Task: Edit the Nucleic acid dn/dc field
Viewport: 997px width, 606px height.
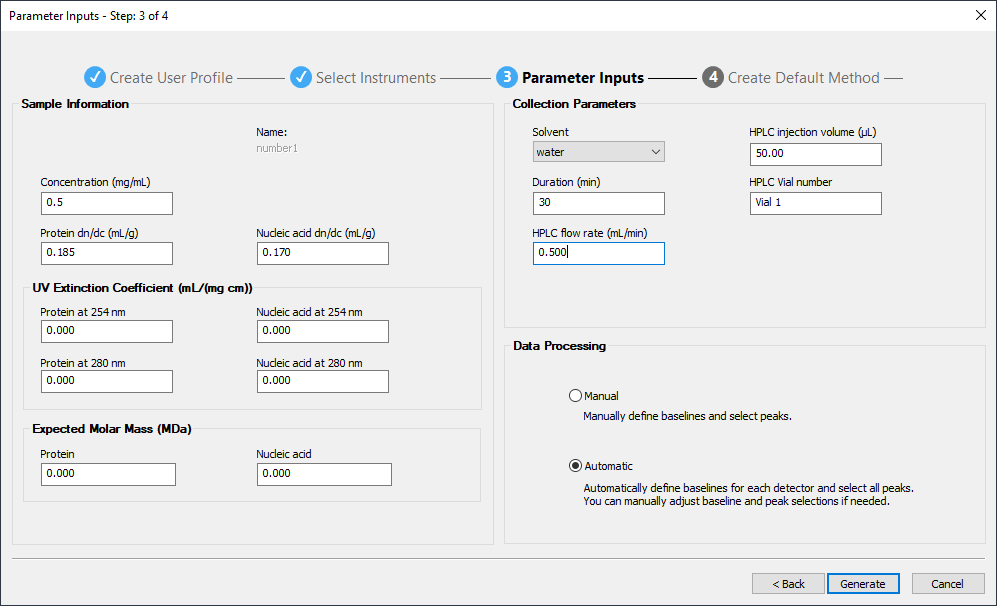Action: point(322,254)
